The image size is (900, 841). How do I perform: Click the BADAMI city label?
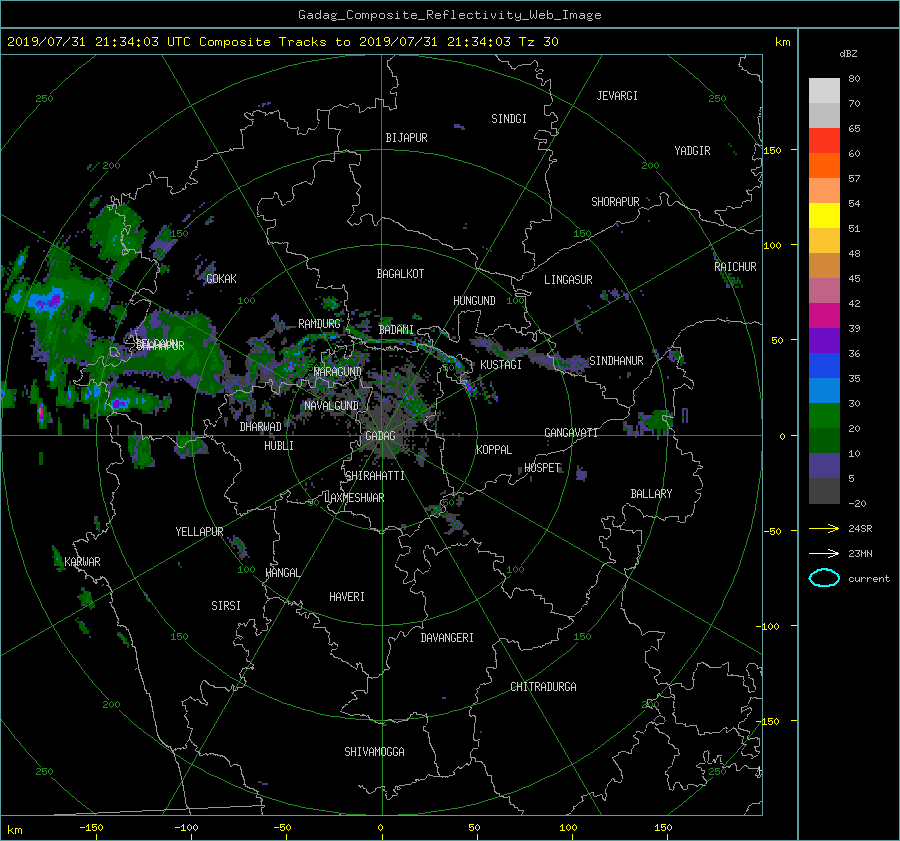[396, 330]
